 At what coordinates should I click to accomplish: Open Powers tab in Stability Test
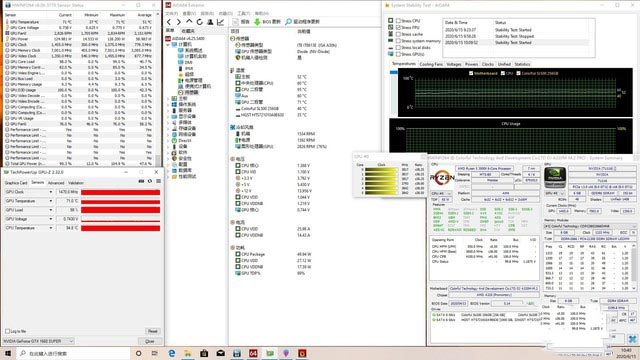[x=471, y=64]
